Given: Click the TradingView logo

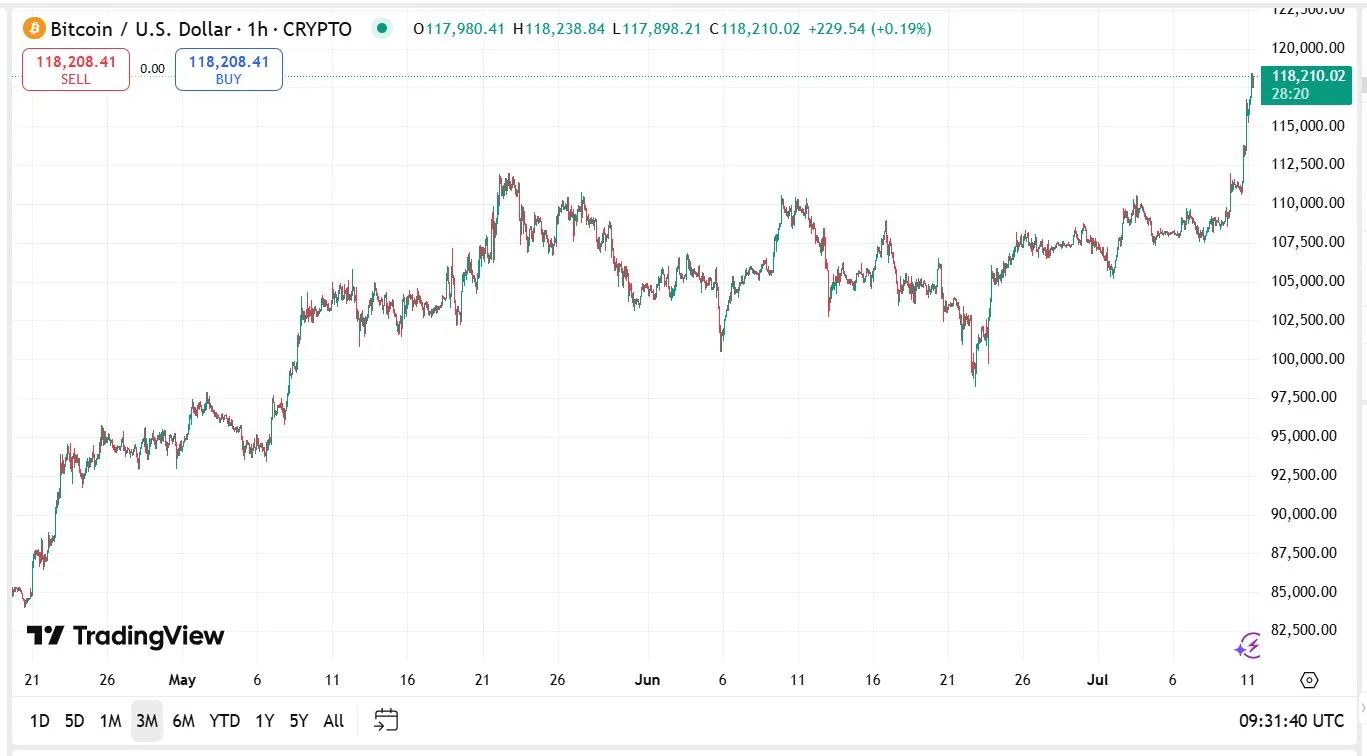Looking at the screenshot, I should (x=125, y=636).
